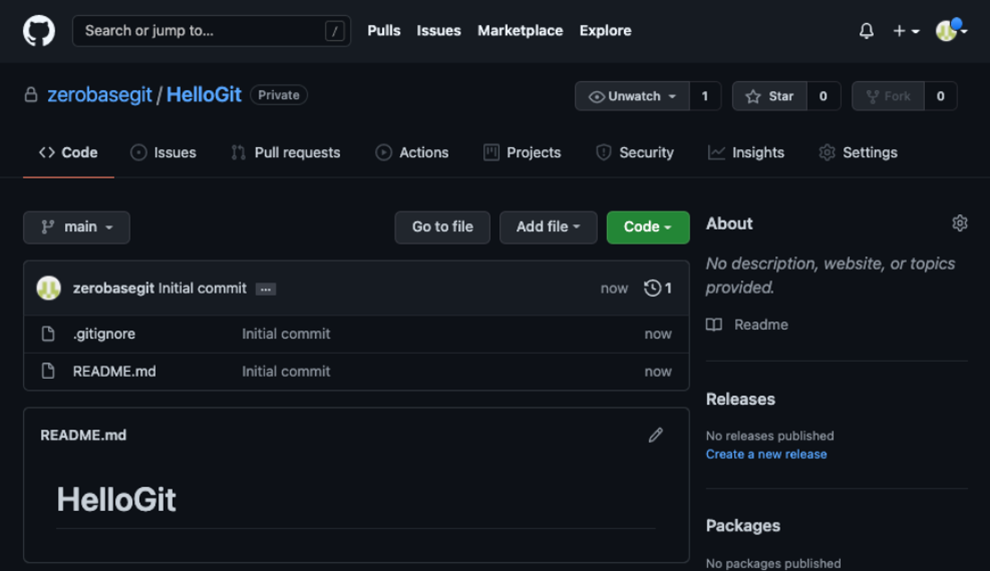Open the notifications bell

[x=866, y=31]
